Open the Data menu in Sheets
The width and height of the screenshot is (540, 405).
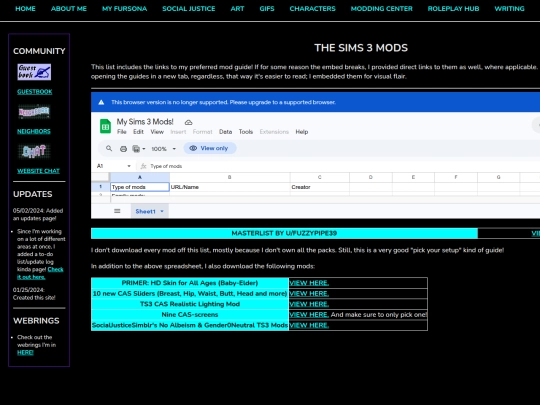[226, 132]
